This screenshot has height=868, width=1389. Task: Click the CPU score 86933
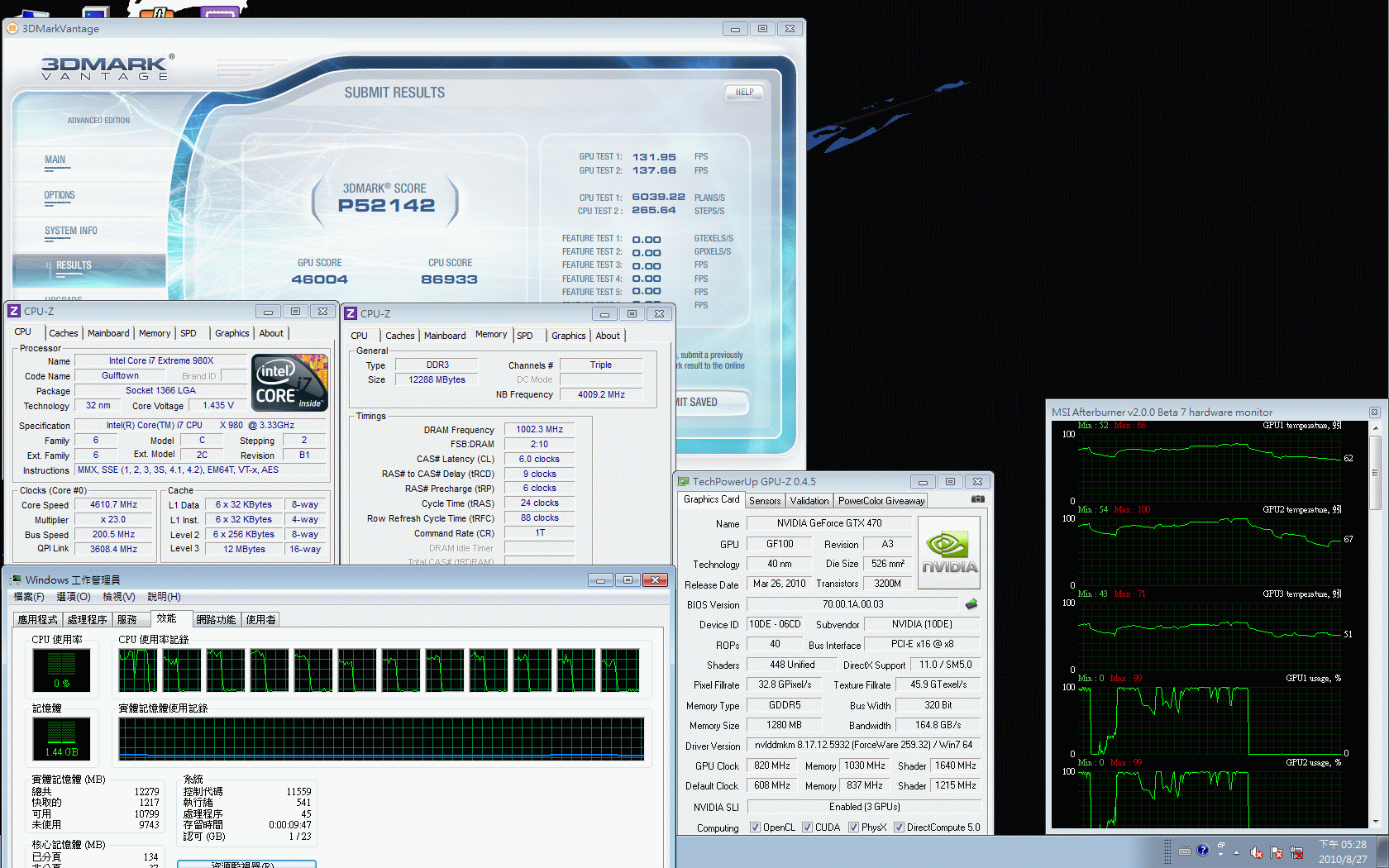(x=450, y=279)
